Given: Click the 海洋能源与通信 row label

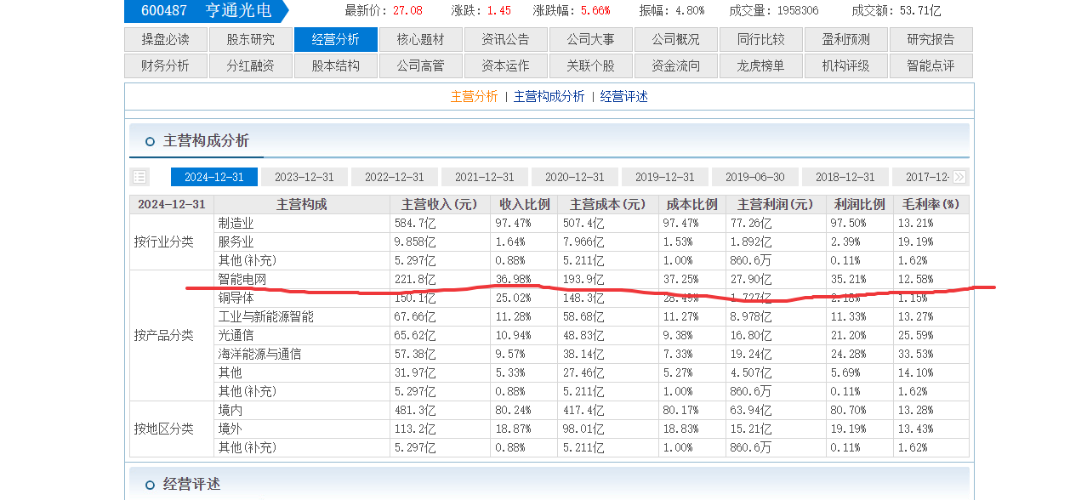Looking at the screenshot, I should (x=260, y=354).
